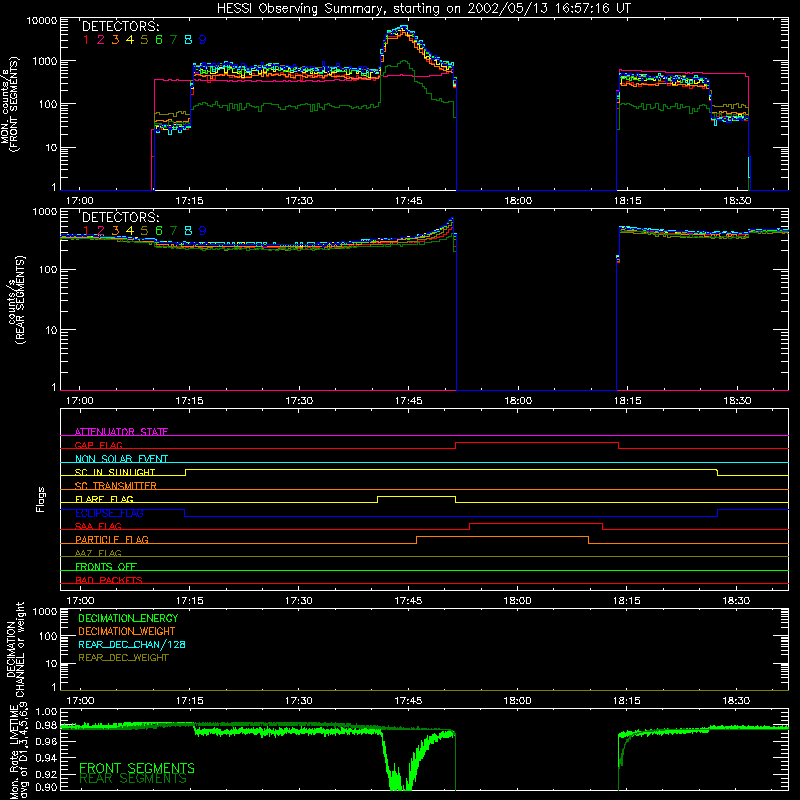Click the 1.00 tick on livetime axis
This screenshot has width=800, height=800.
pos(46,712)
